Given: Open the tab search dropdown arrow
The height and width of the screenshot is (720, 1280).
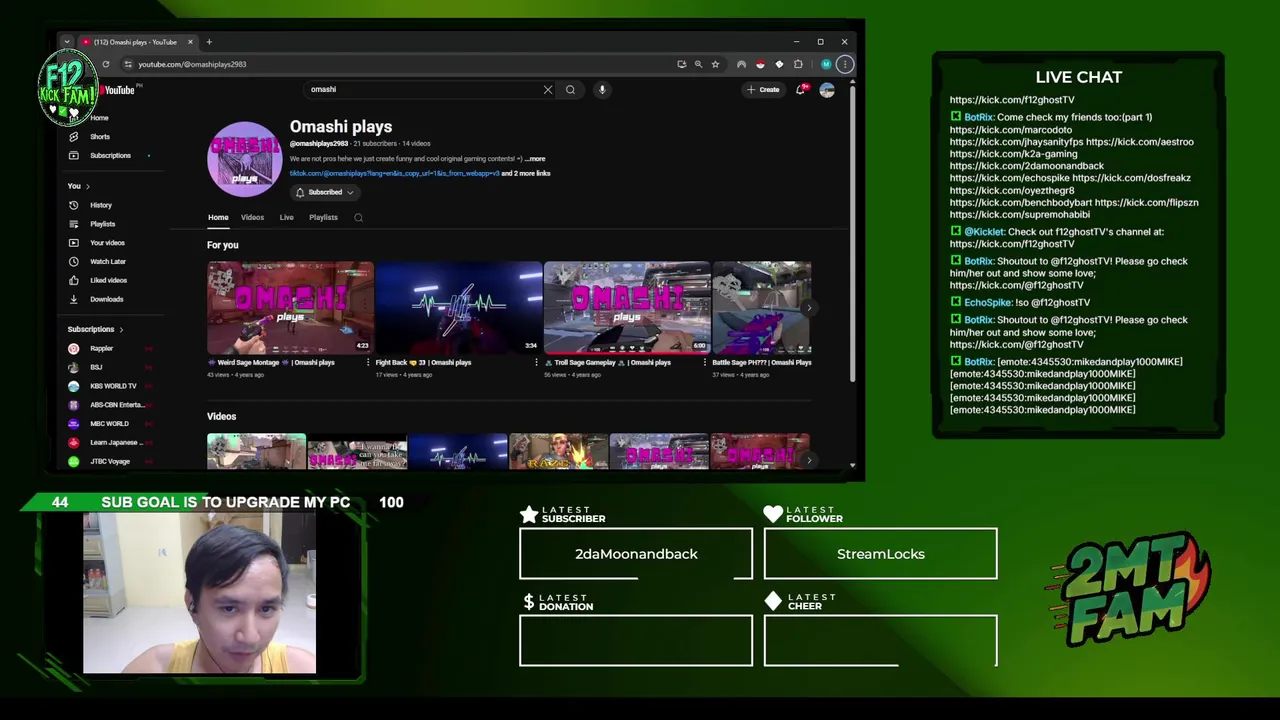Looking at the screenshot, I should (x=67, y=42).
